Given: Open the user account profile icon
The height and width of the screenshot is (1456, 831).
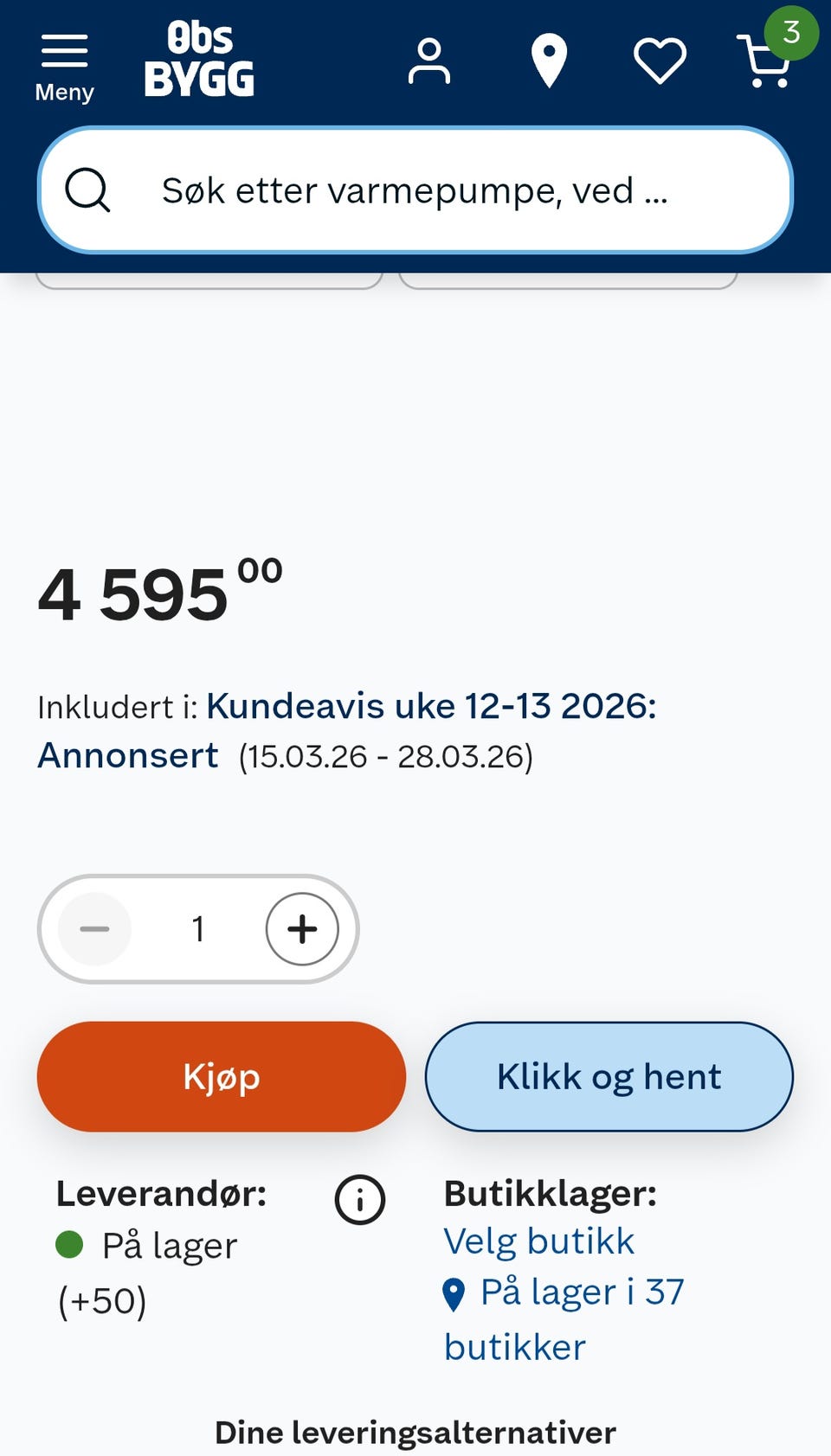Looking at the screenshot, I should point(428,61).
